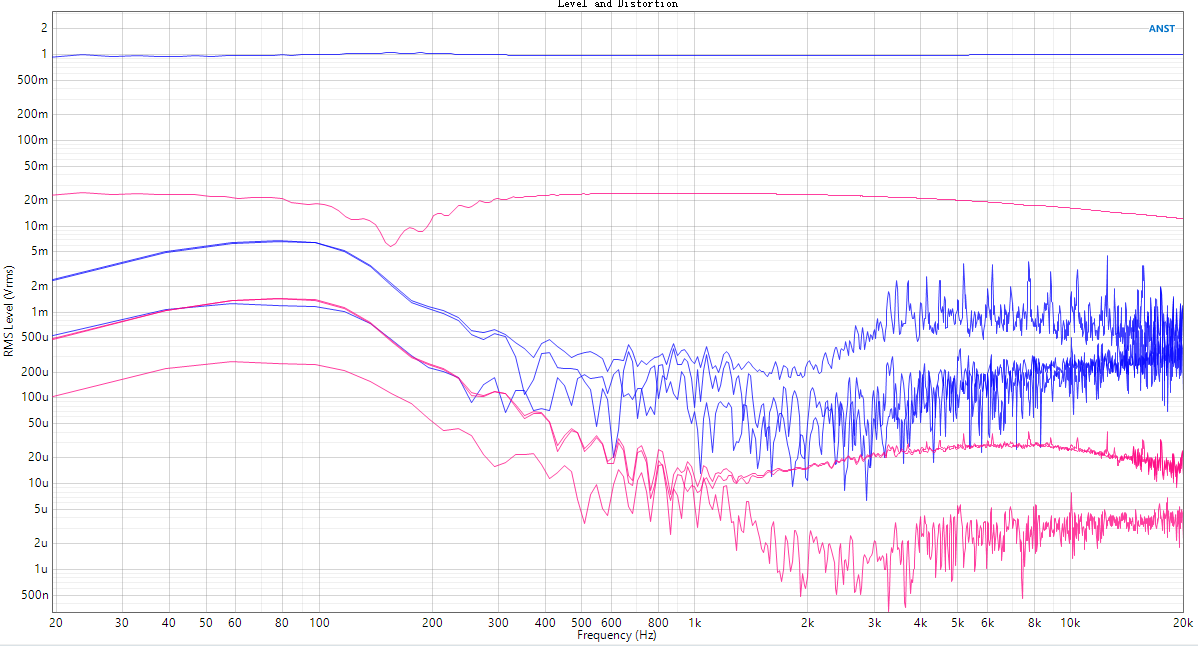Image resolution: width=1198 pixels, height=646 pixels.
Task: Click the '20k' frequency axis tick label
Action: coord(1183,623)
